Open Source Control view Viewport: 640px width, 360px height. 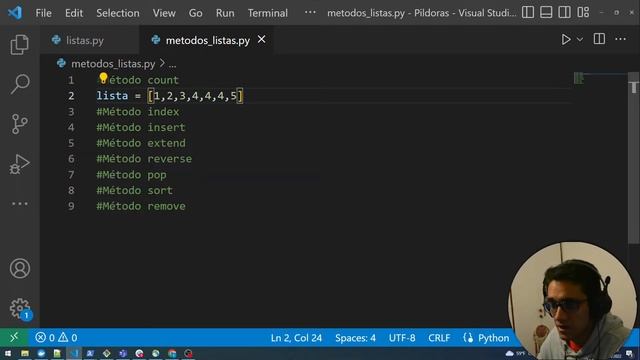pyautogui.click(x=19, y=124)
